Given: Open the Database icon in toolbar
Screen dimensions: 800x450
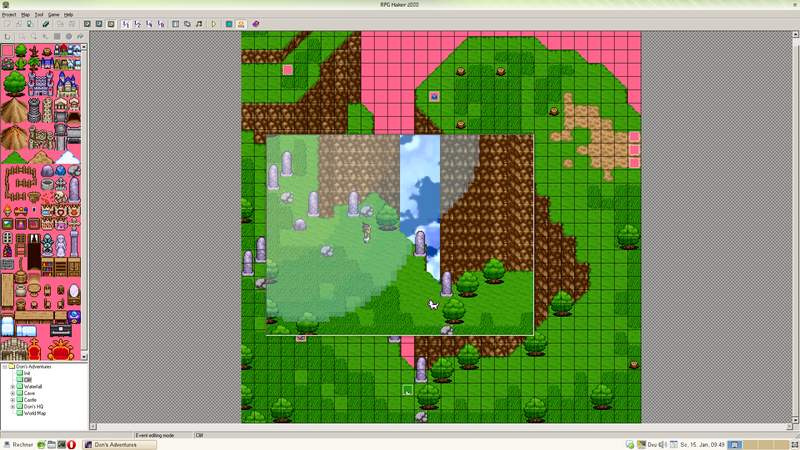Looking at the screenshot, I should [x=175, y=24].
